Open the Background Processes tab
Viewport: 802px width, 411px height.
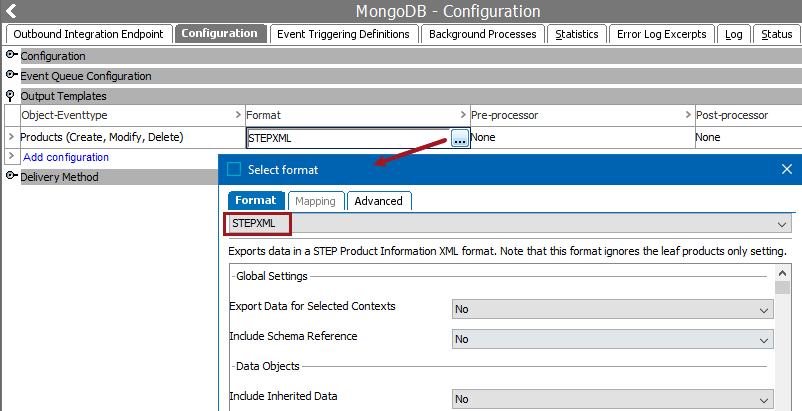[x=483, y=34]
